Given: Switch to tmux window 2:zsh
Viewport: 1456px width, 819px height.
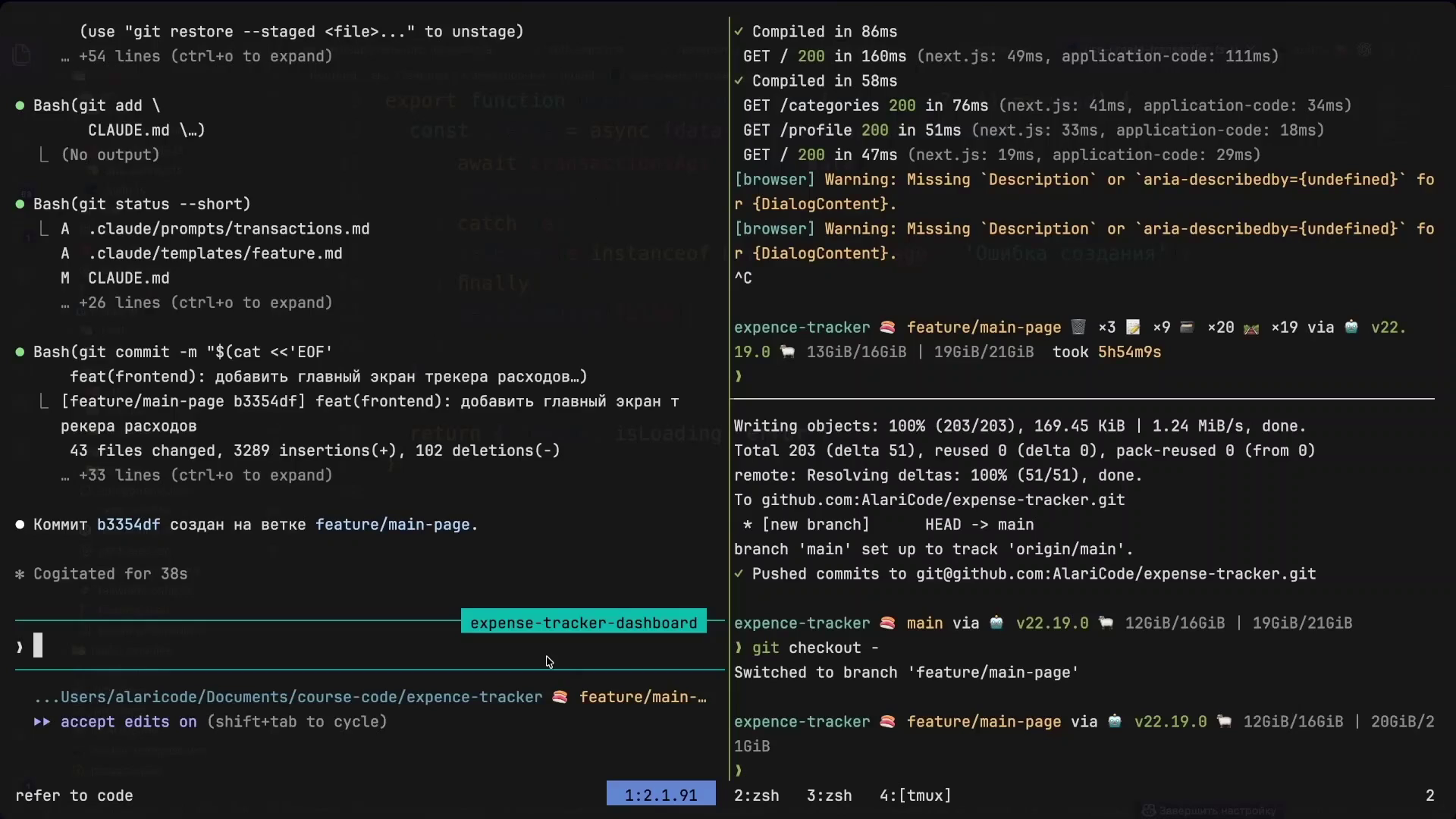Looking at the screenshot, I should (x=756, y=795).
